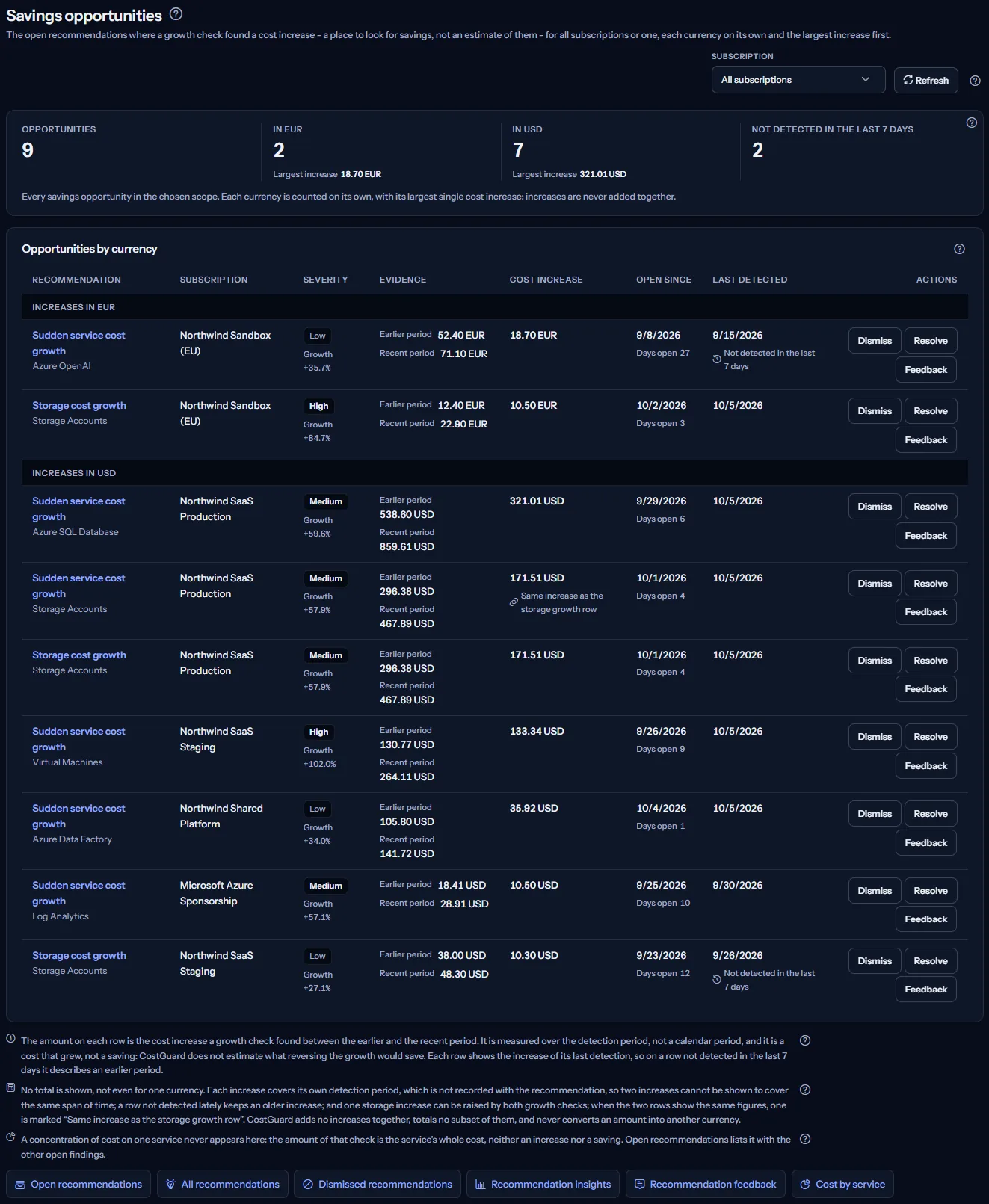Image resolution: width=989 pixels, height=1204 pixels.
Task: Open Recommendation feedback page
Action: coord(705,1184)
